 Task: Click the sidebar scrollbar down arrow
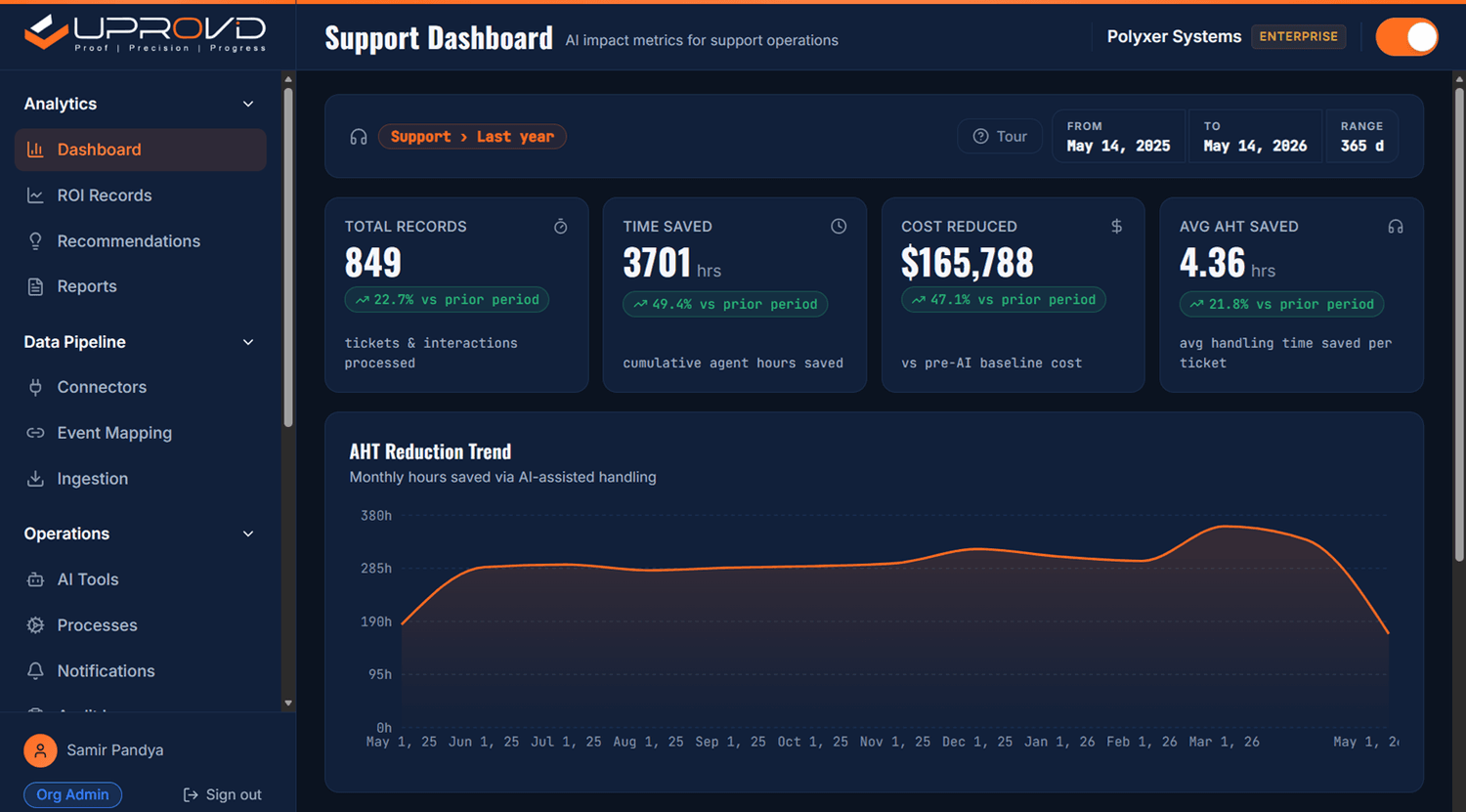pyautogui.click(x=288, y=703)
